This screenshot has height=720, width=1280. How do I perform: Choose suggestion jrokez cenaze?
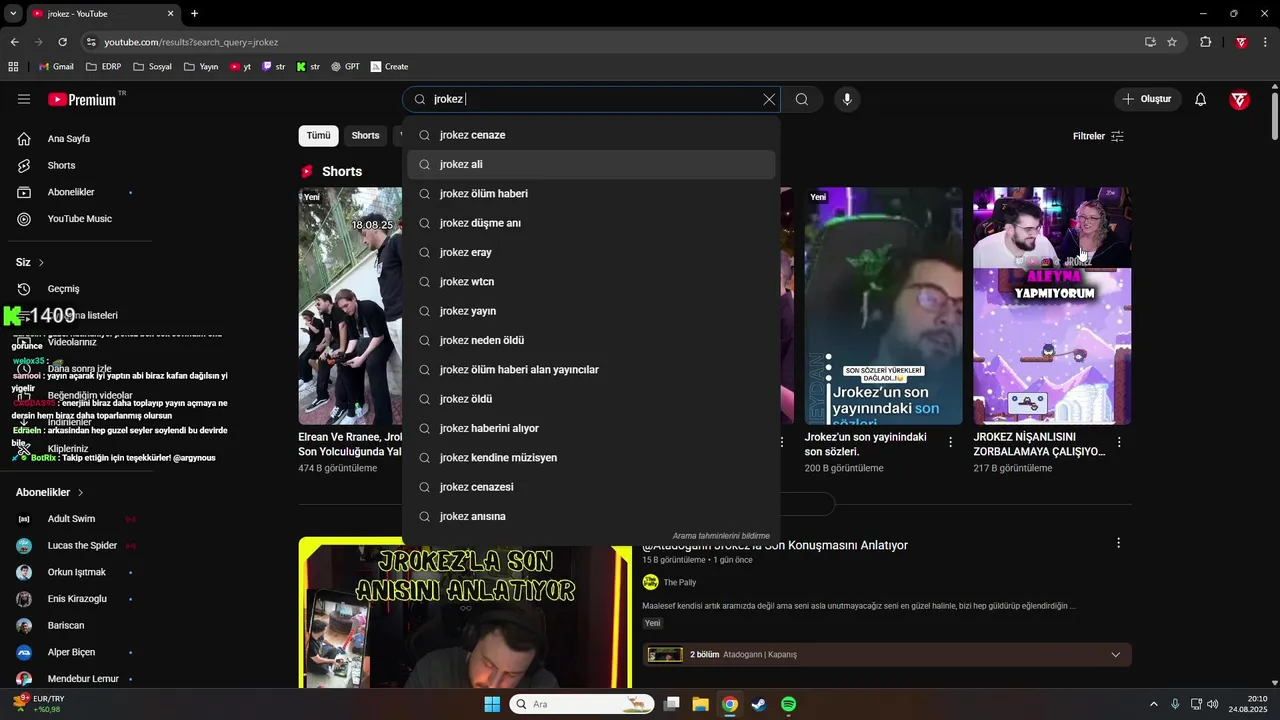click(x=591, y=135)
